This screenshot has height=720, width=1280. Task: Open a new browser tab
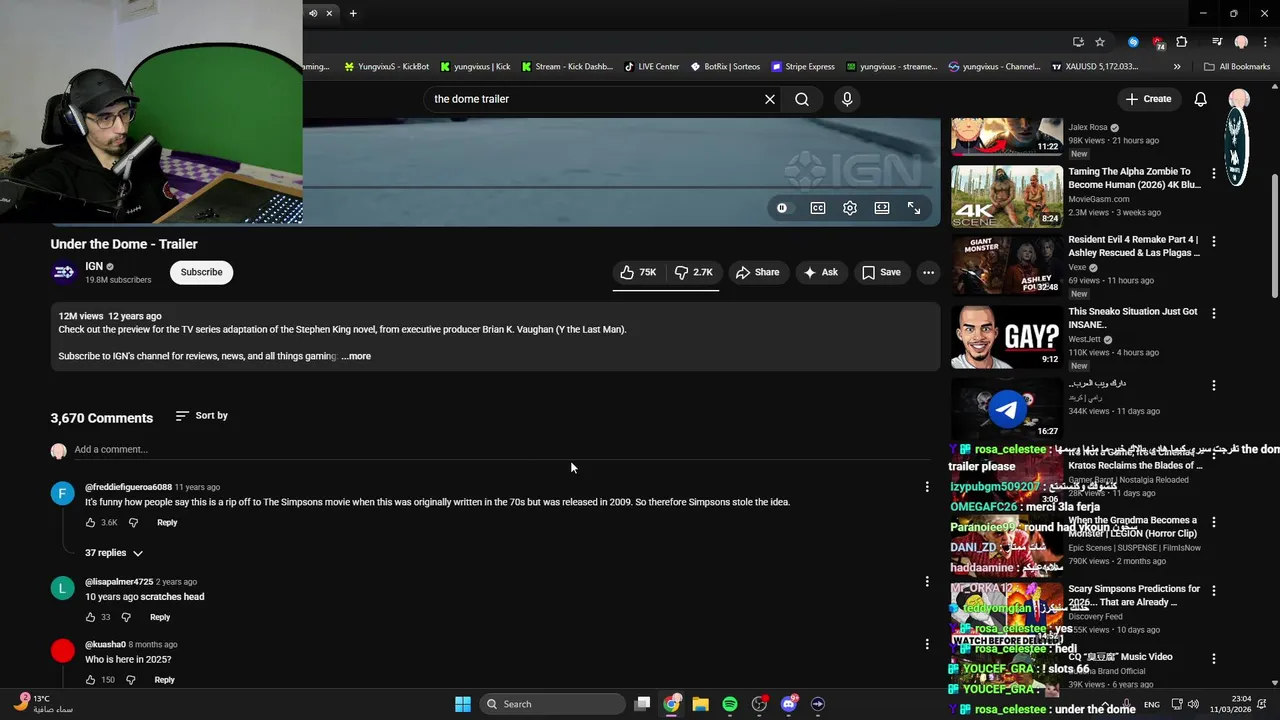tap(353, 13)
